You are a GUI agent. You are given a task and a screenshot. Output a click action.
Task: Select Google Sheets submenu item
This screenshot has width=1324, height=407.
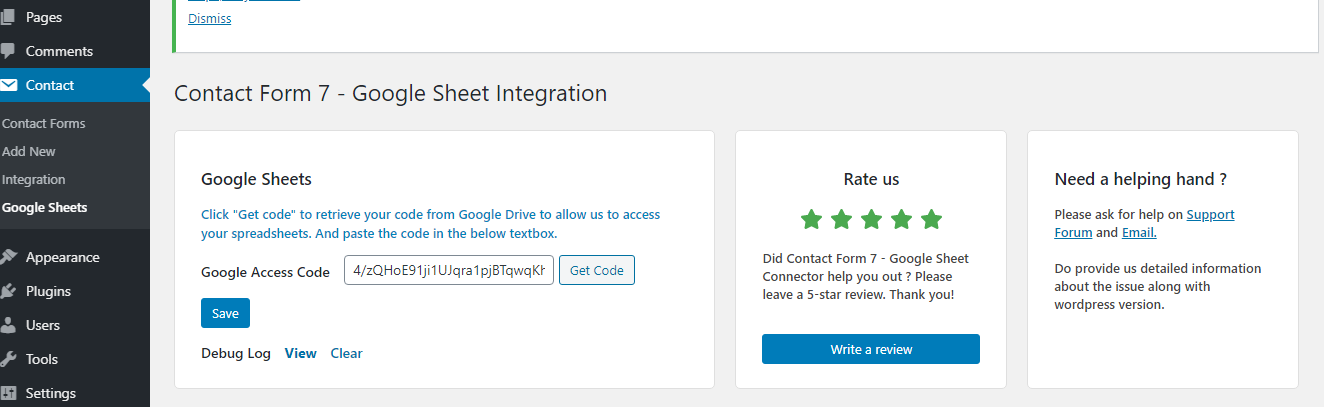click(45, 208)
